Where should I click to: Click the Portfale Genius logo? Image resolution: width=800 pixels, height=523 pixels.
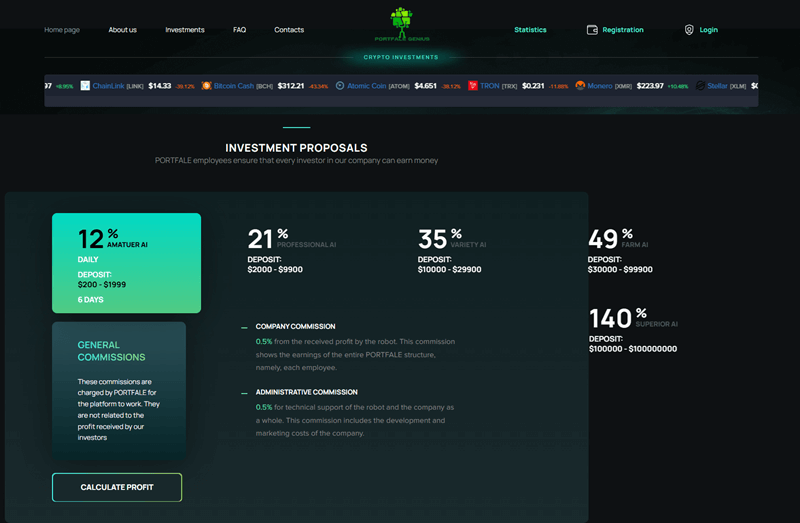[x=402, y=24]
